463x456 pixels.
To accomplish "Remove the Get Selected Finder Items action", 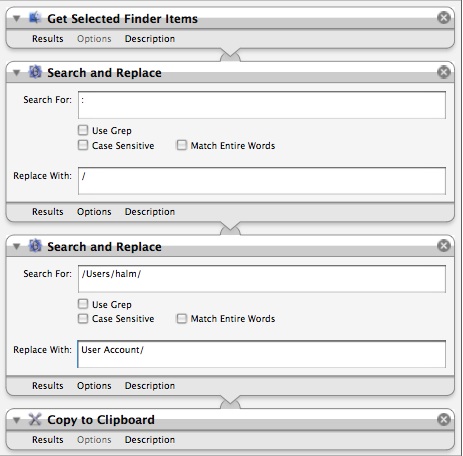I will point(444,18).
